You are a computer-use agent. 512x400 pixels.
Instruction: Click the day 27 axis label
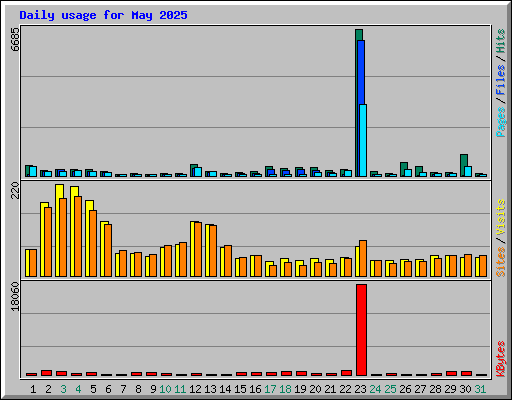420,389
